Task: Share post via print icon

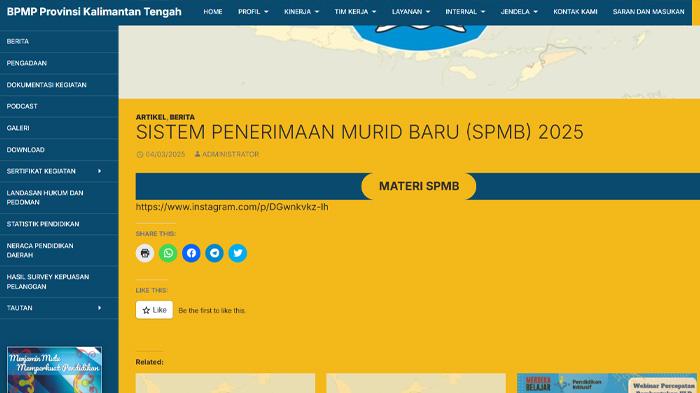Action: coord(145,253)
